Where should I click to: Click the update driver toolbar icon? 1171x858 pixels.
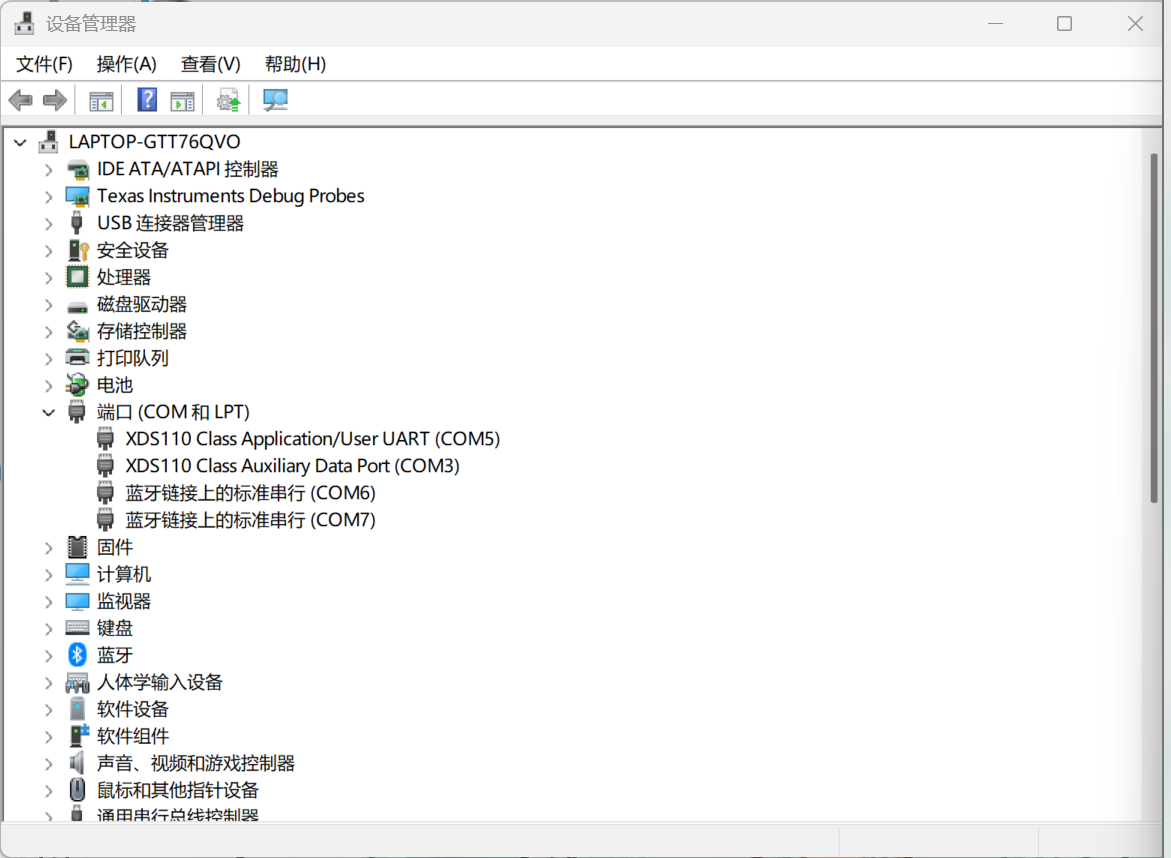pos(229,100)
